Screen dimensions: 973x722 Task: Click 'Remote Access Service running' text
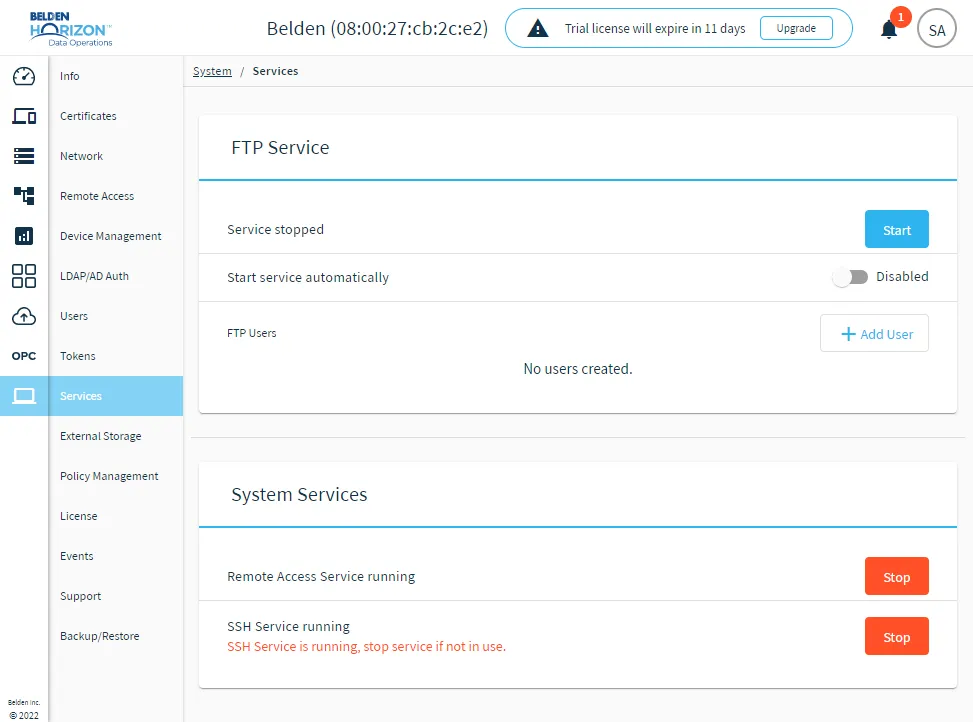(x=321, y=576)
